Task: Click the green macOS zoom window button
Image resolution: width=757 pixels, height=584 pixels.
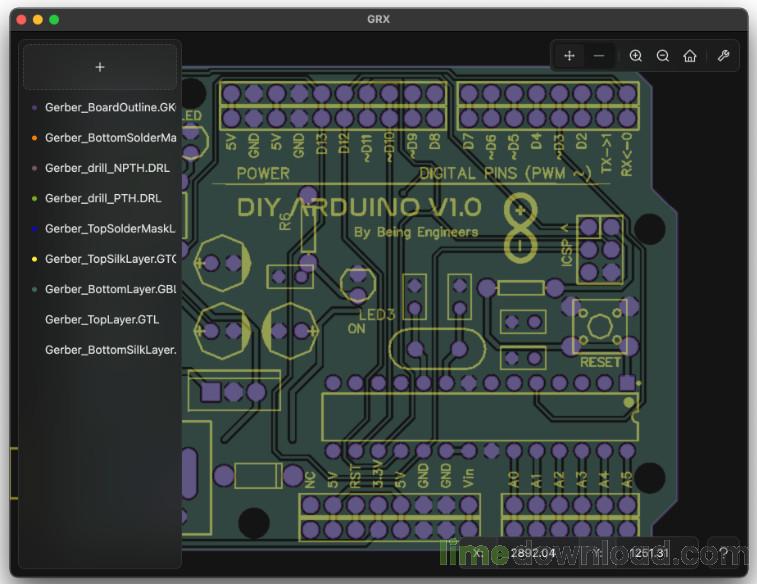Action: click(54, 20)
